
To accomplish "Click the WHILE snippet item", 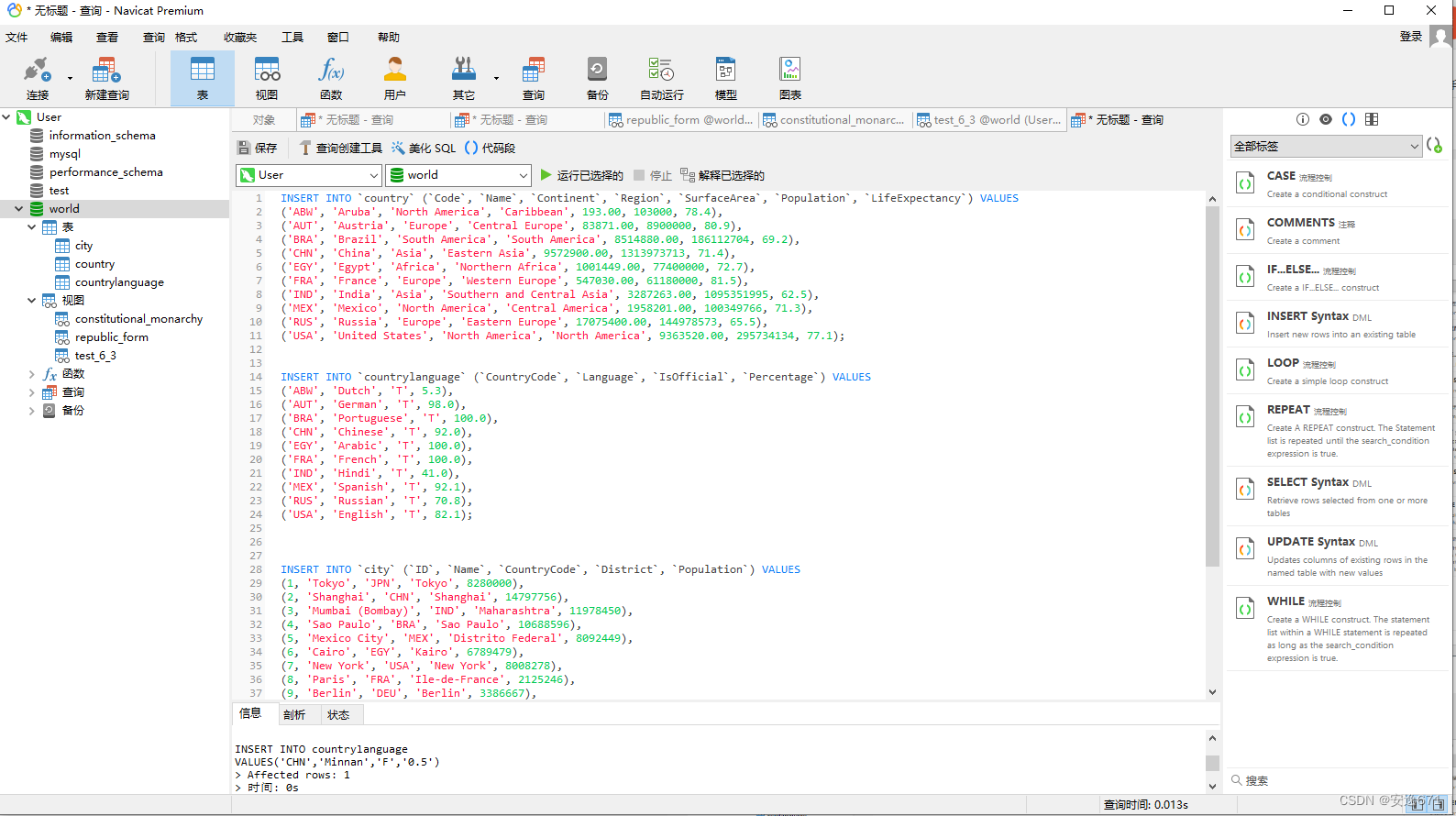I will pos(1337,628).
